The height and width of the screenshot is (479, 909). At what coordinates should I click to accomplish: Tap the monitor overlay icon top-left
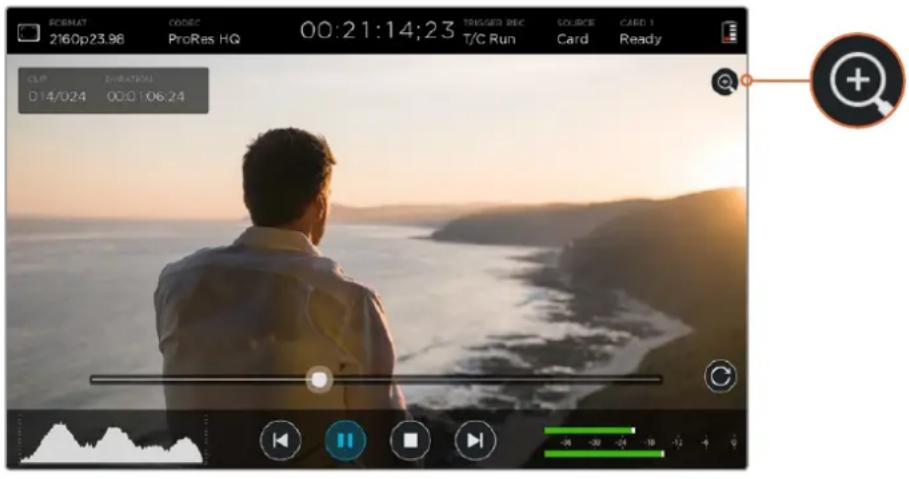[28, 32]
